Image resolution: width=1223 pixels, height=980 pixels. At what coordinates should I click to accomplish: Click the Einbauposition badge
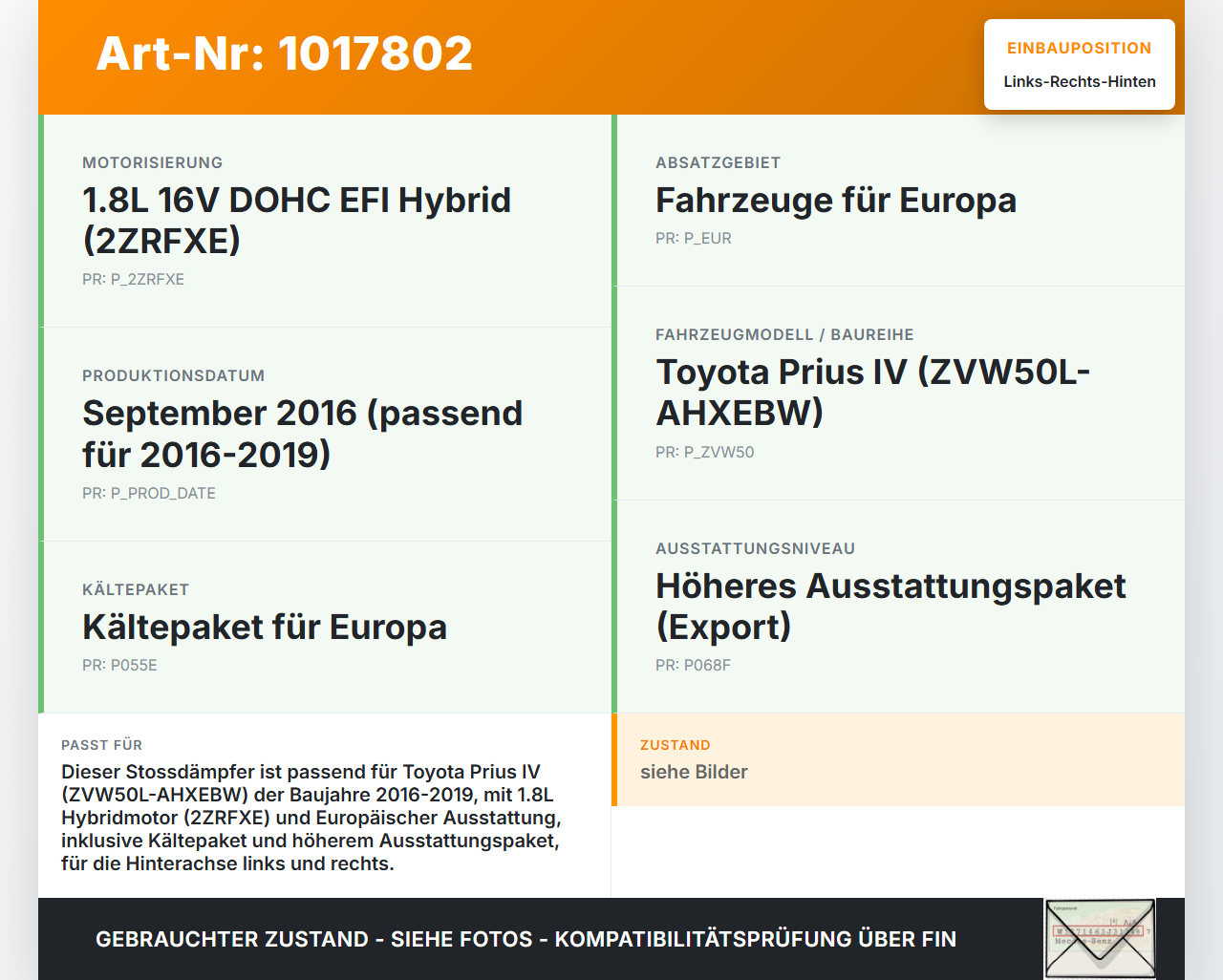(x=1080, y=64)
